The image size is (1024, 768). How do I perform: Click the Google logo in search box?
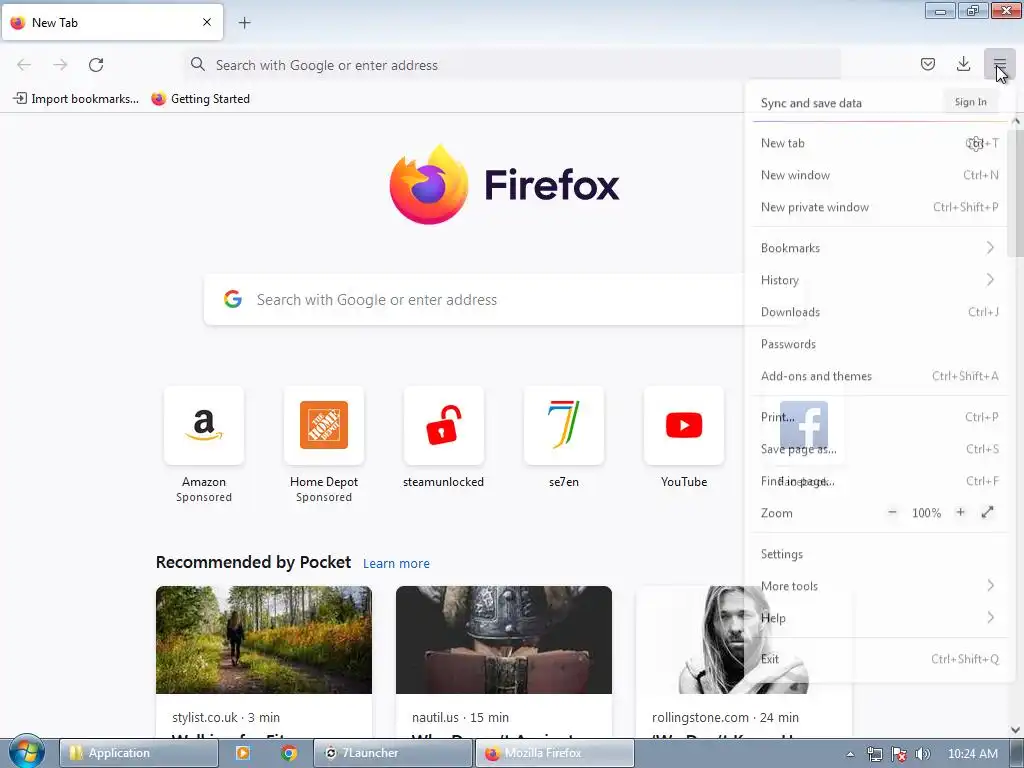pos(233,299)
